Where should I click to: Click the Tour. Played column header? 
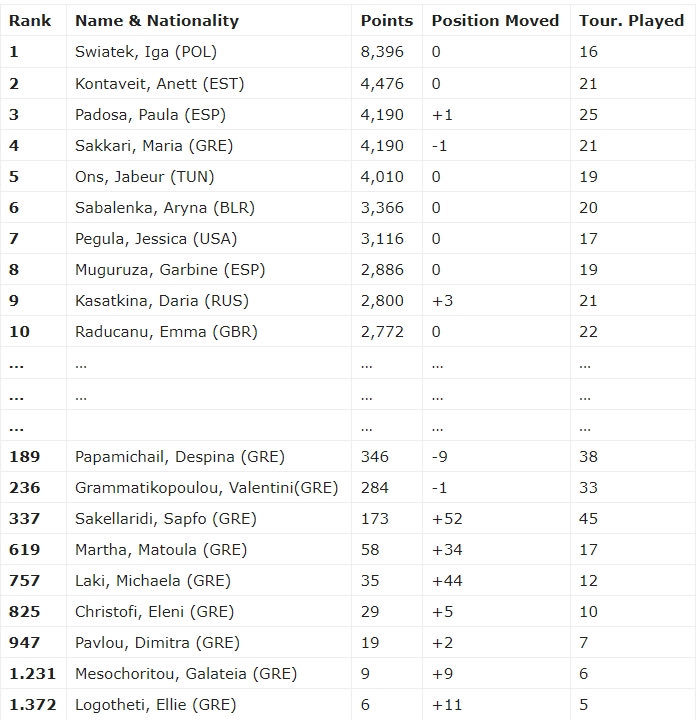tap(631, 20)
